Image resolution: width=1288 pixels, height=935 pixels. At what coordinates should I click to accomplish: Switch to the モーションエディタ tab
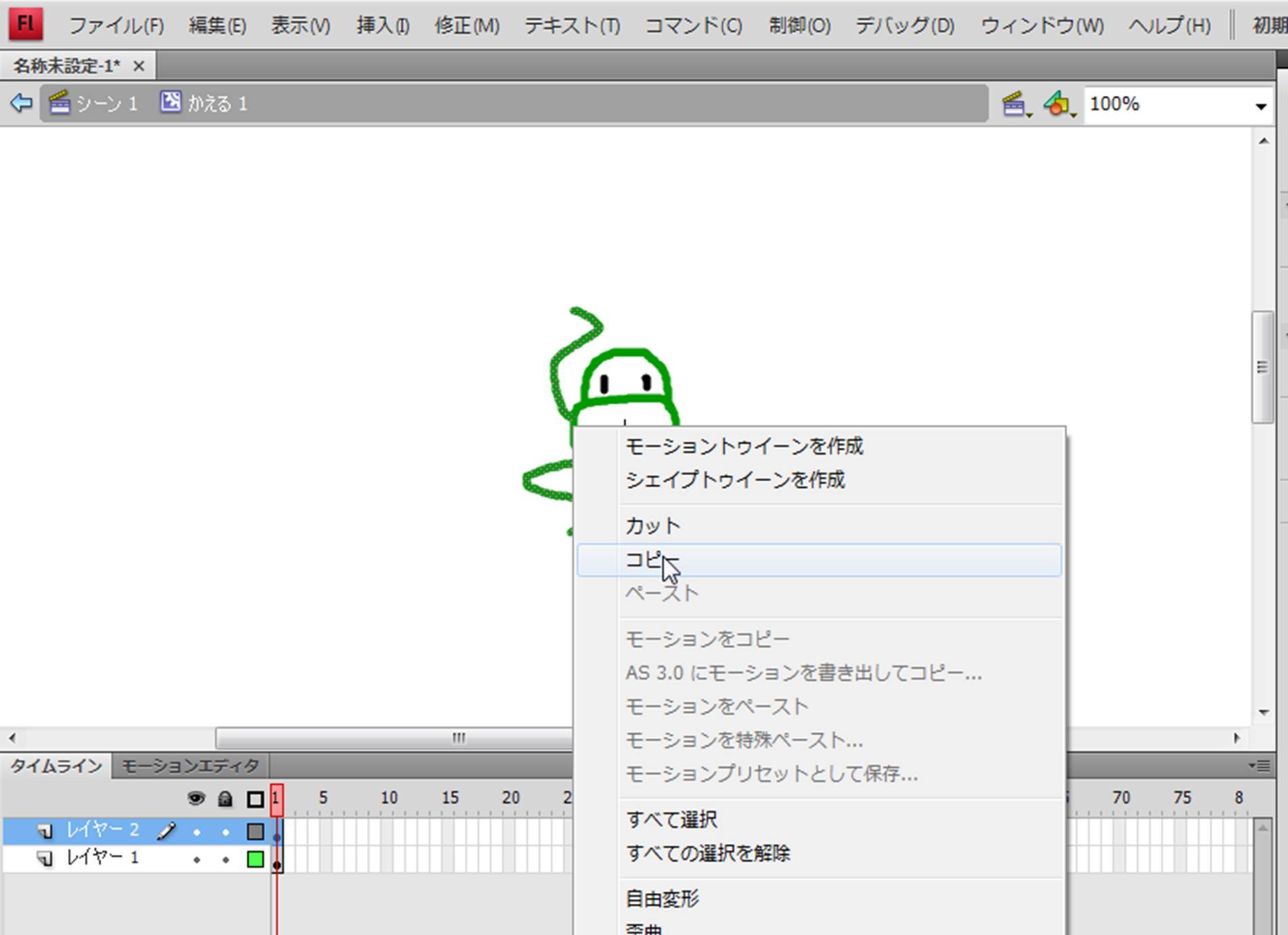click(190, 766)
